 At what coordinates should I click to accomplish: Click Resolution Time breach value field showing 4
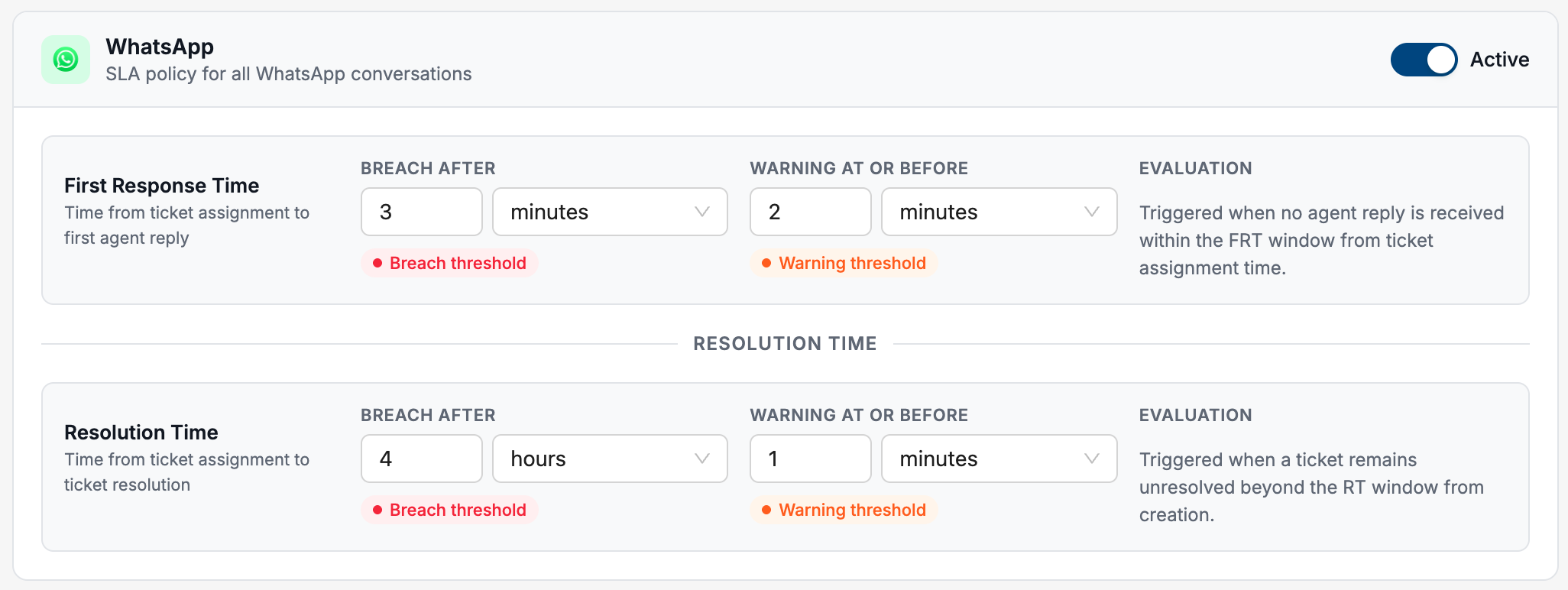(422, 459)
